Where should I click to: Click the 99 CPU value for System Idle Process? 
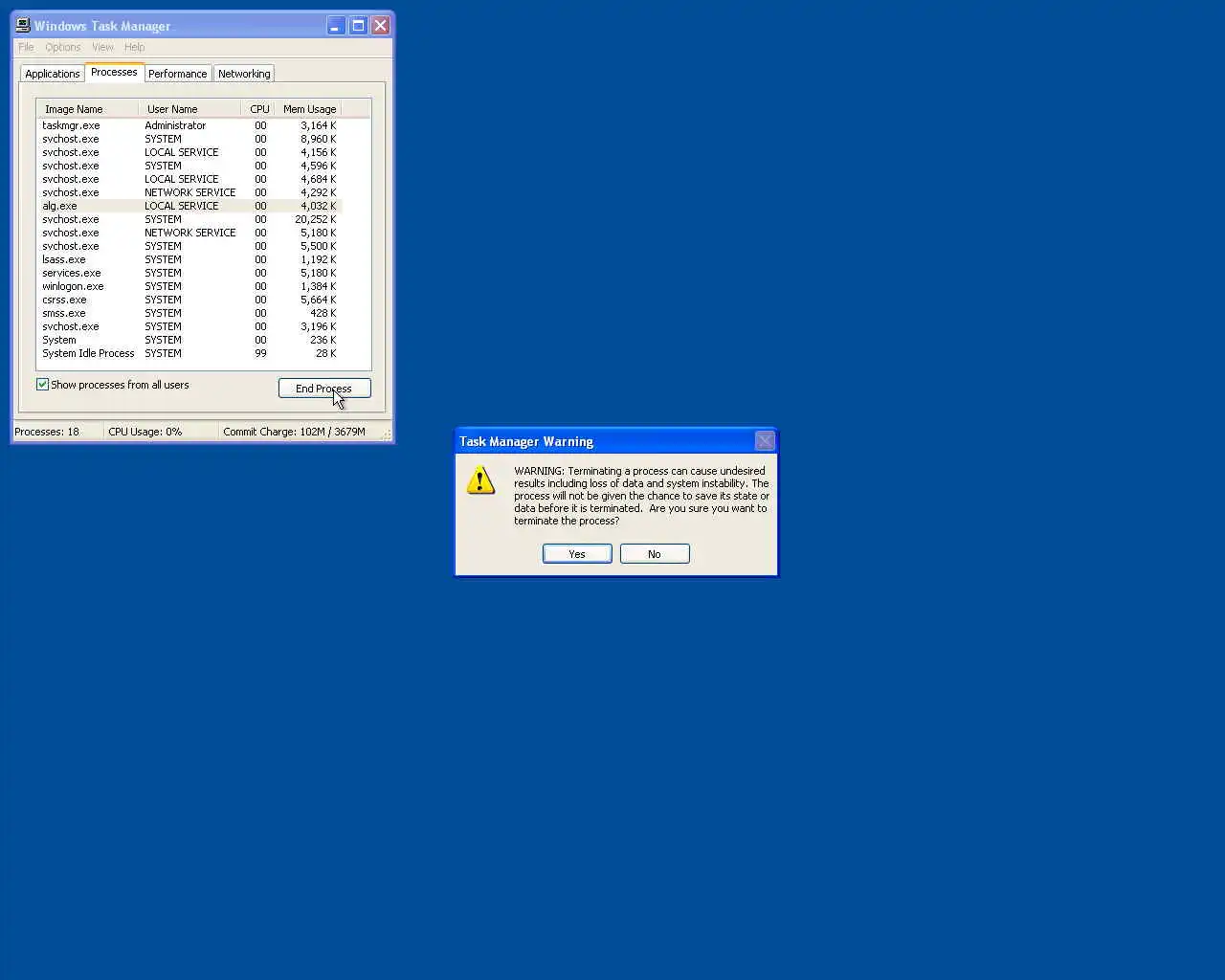pos(260,353)
